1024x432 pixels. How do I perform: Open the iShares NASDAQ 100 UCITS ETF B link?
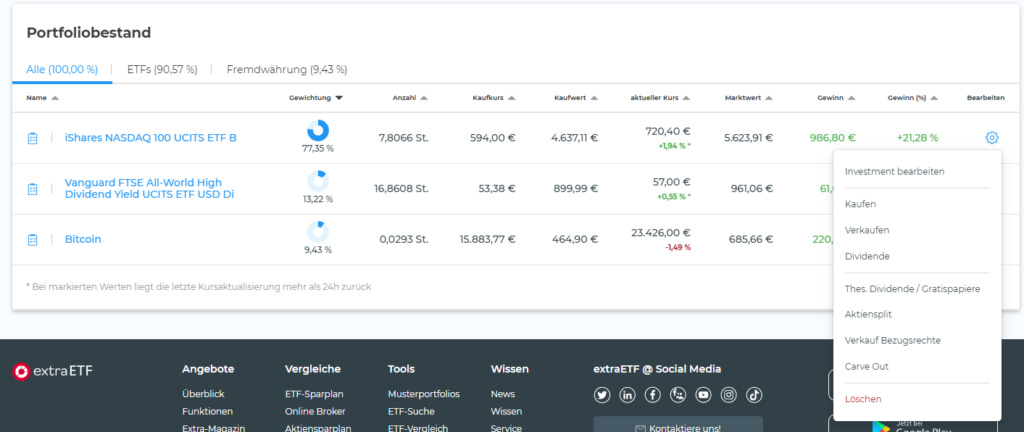[x=151, y=138]
